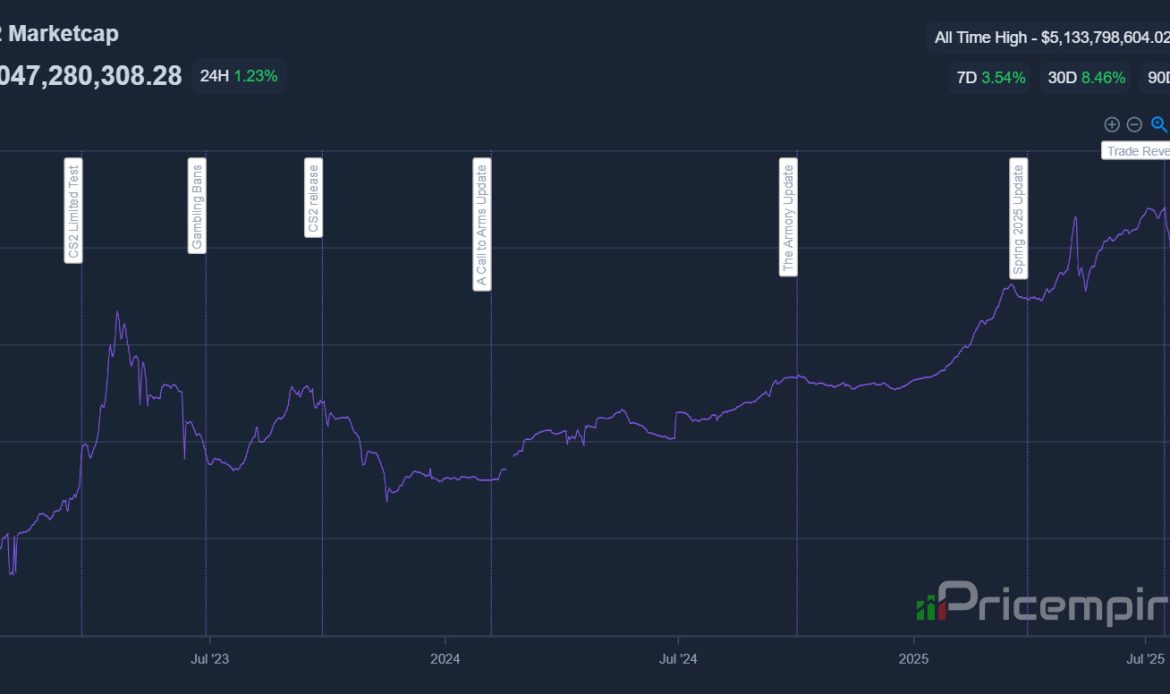Select the 7D 3.54% change badge

(x=990, y=77)
